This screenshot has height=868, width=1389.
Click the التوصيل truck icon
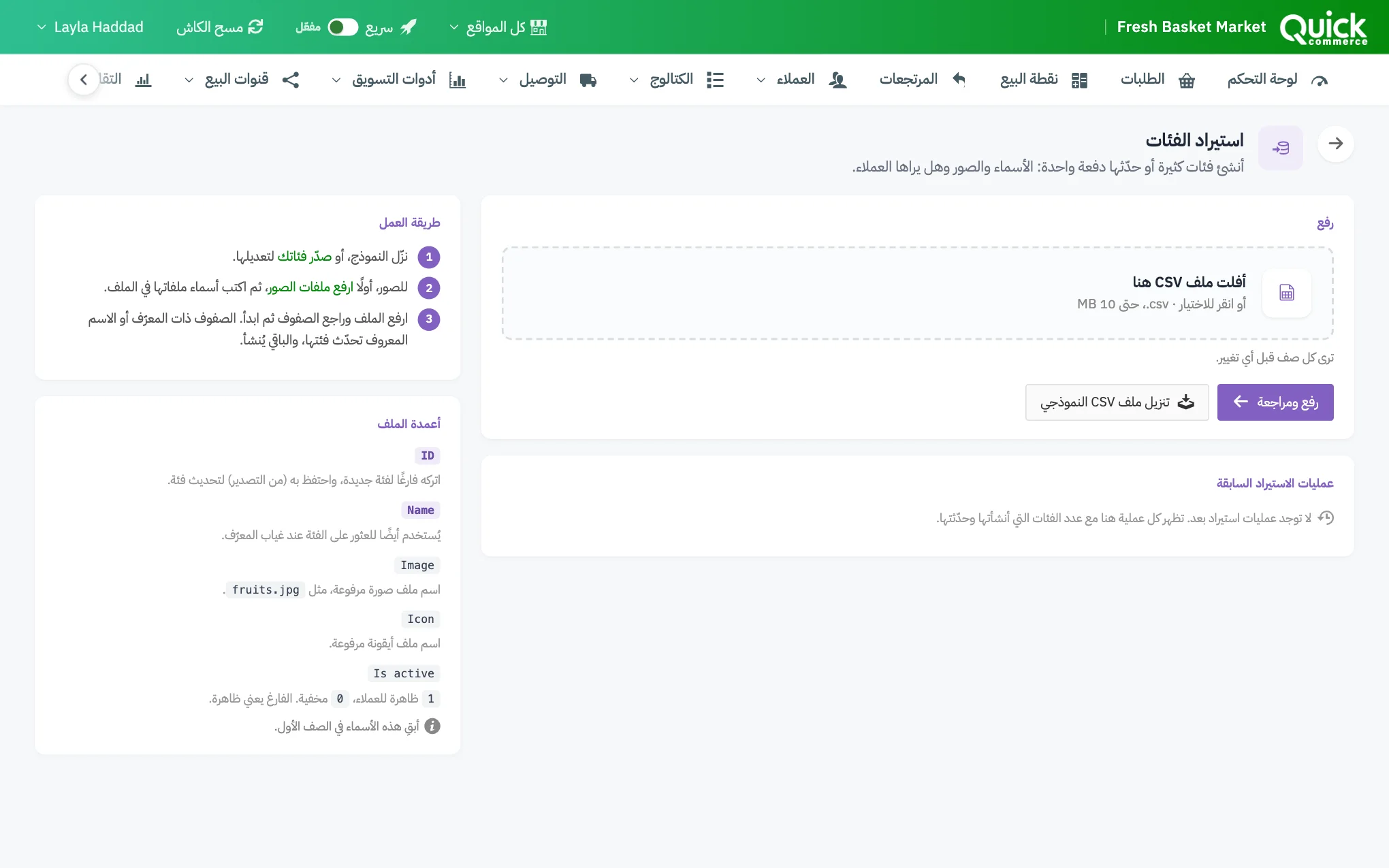(588, 80)
